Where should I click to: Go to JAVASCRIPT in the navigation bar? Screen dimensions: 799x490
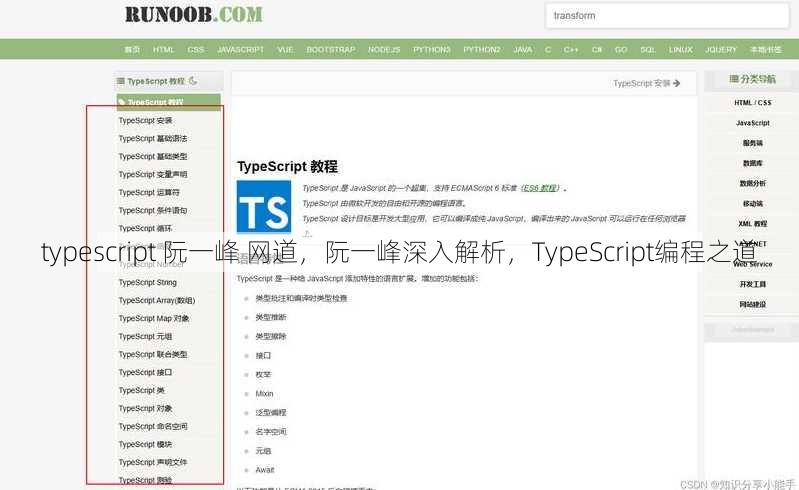tap(241, 49)
